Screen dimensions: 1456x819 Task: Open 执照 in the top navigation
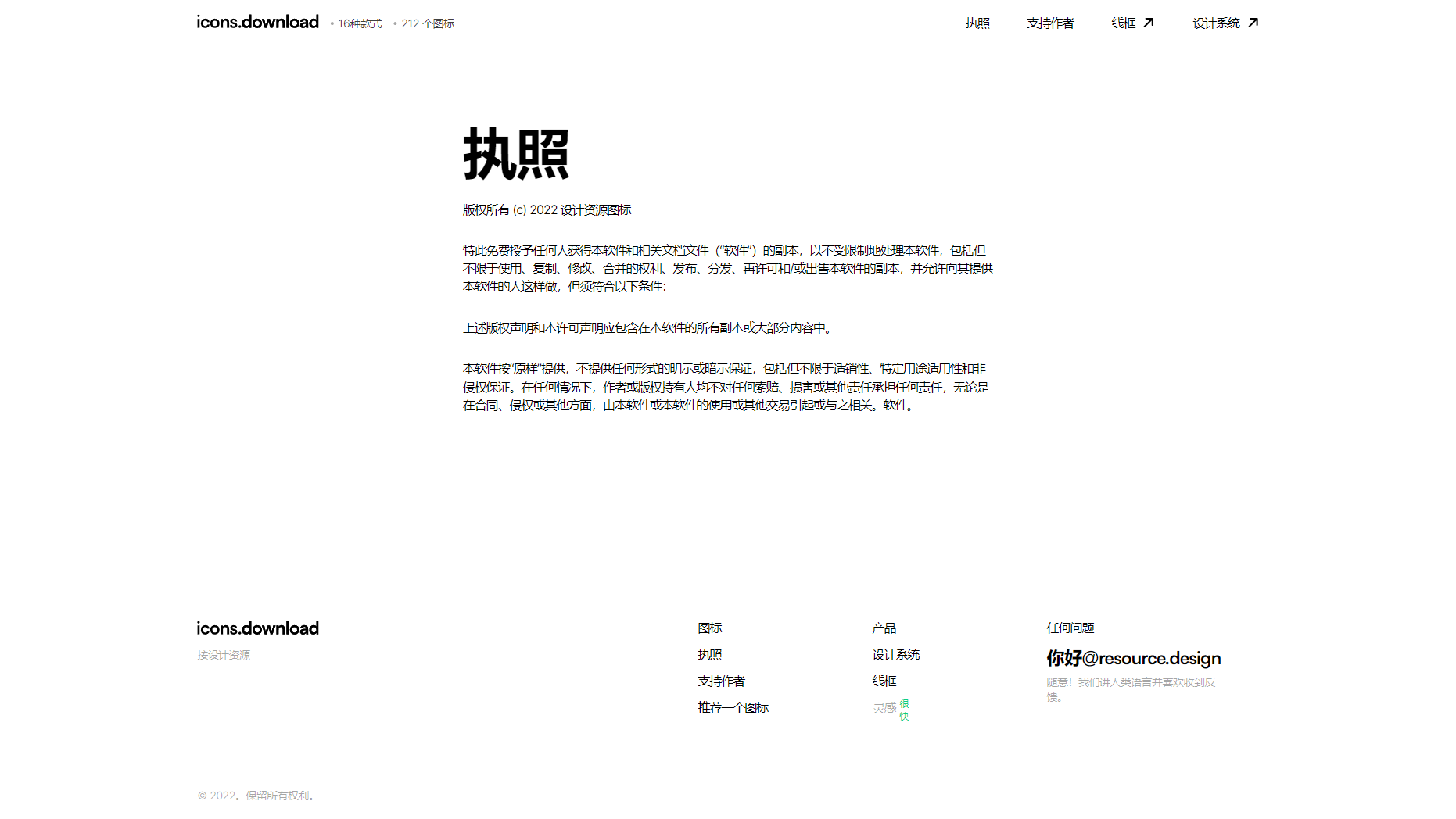click(x=977, y=23)
